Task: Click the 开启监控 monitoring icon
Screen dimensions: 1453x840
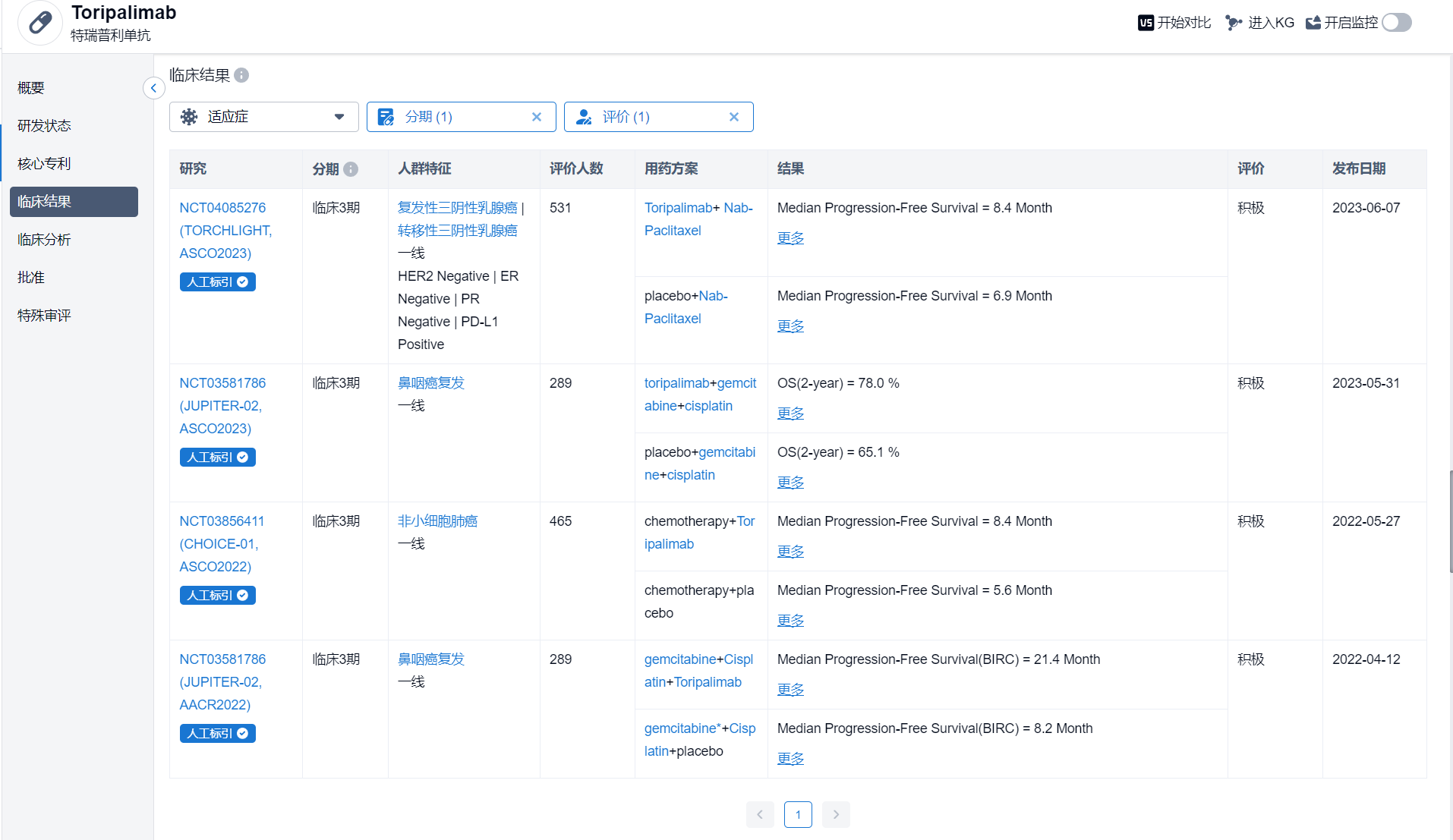Action: (1313, 23)
